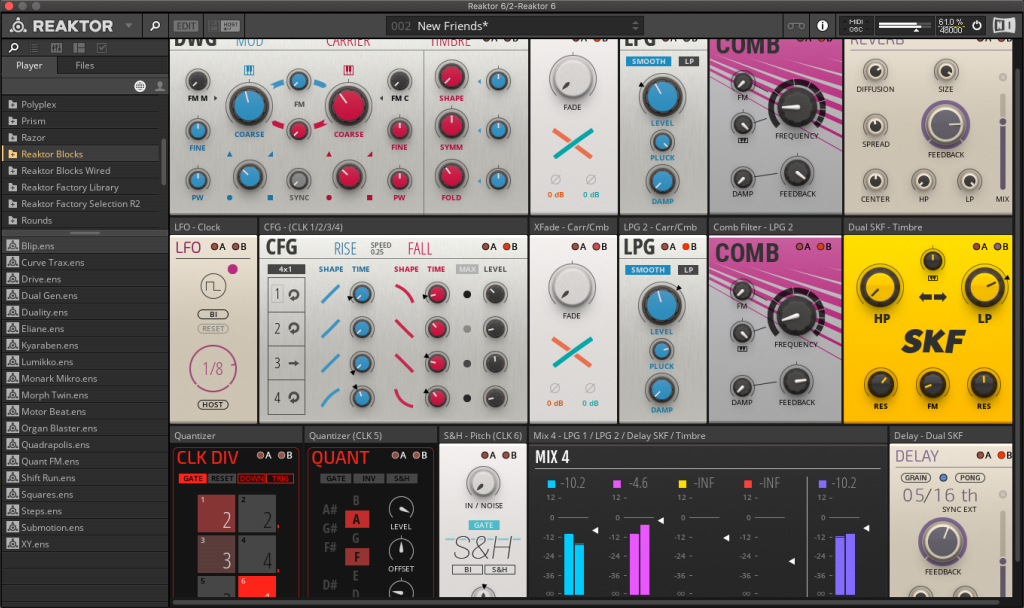
Task: Select the Razor folder
Action: (x=81, y=137)
